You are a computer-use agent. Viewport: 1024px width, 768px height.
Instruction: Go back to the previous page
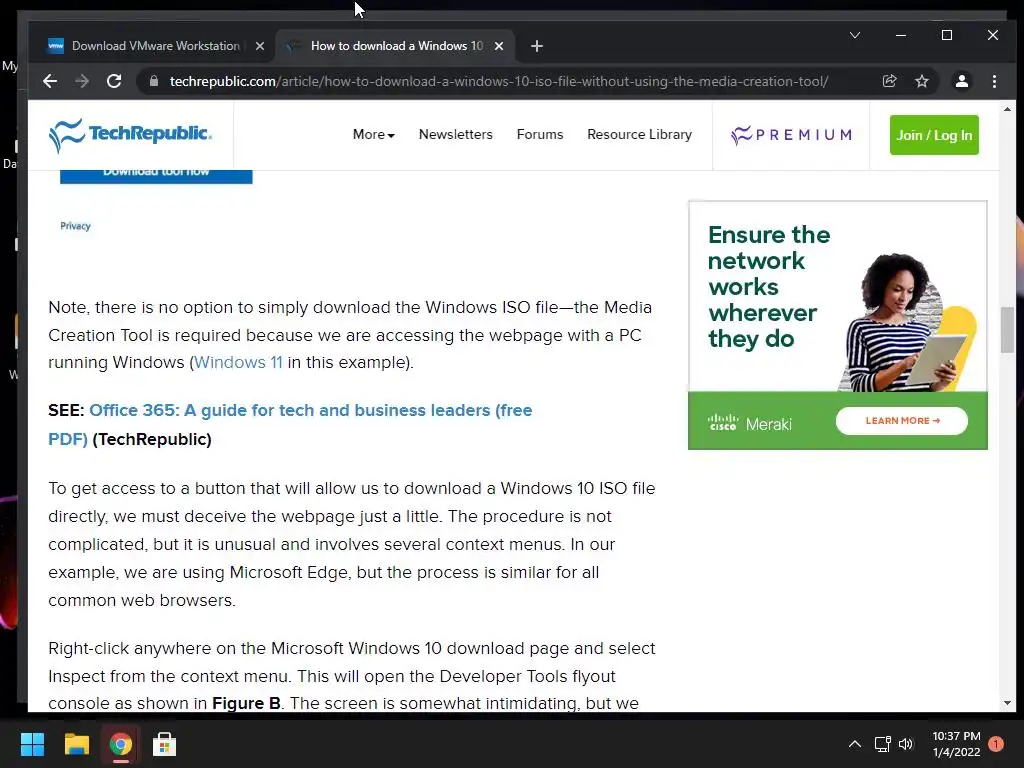coord(50,81)
